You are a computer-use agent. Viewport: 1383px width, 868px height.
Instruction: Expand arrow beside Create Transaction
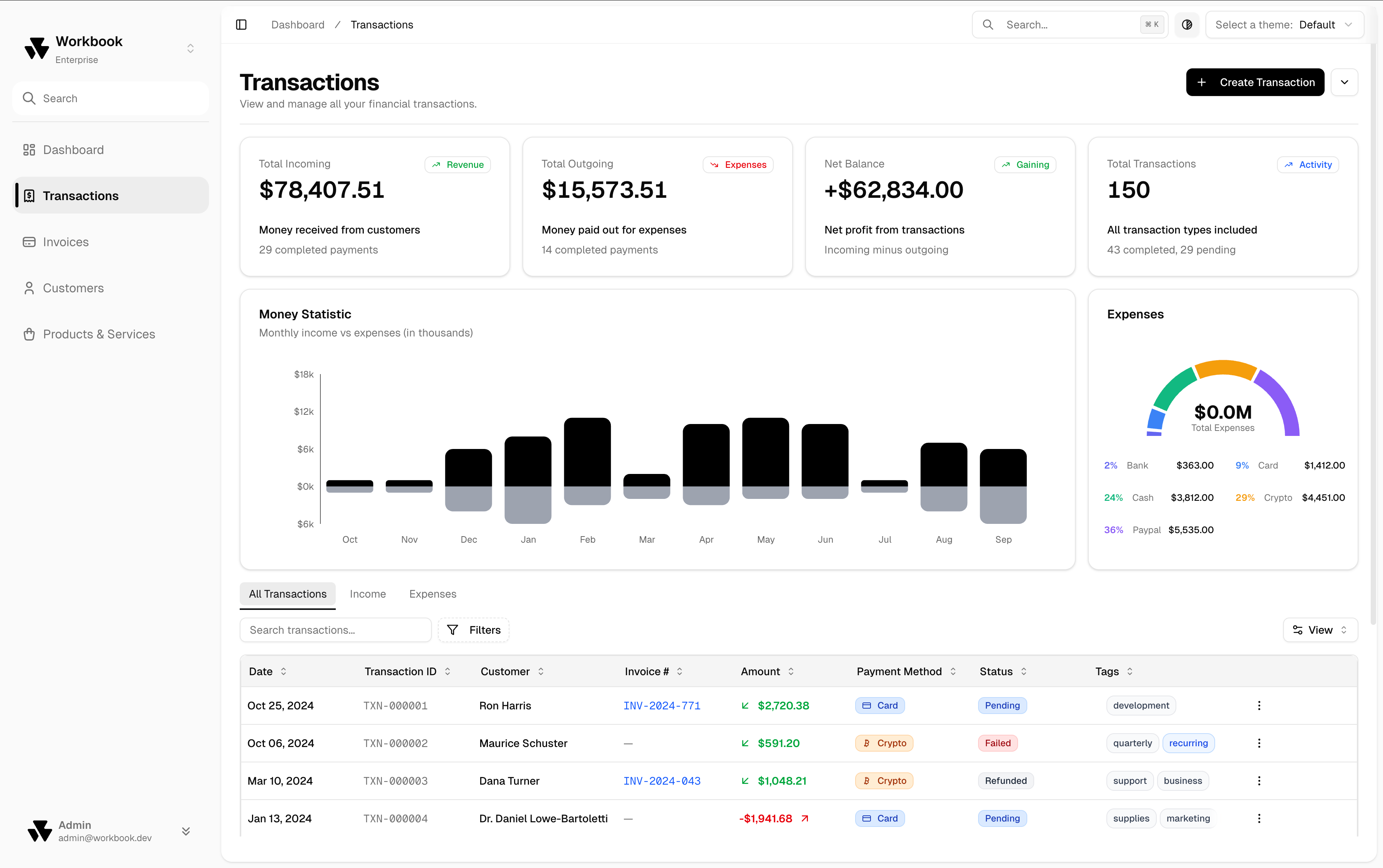(x=1344, y=82)
